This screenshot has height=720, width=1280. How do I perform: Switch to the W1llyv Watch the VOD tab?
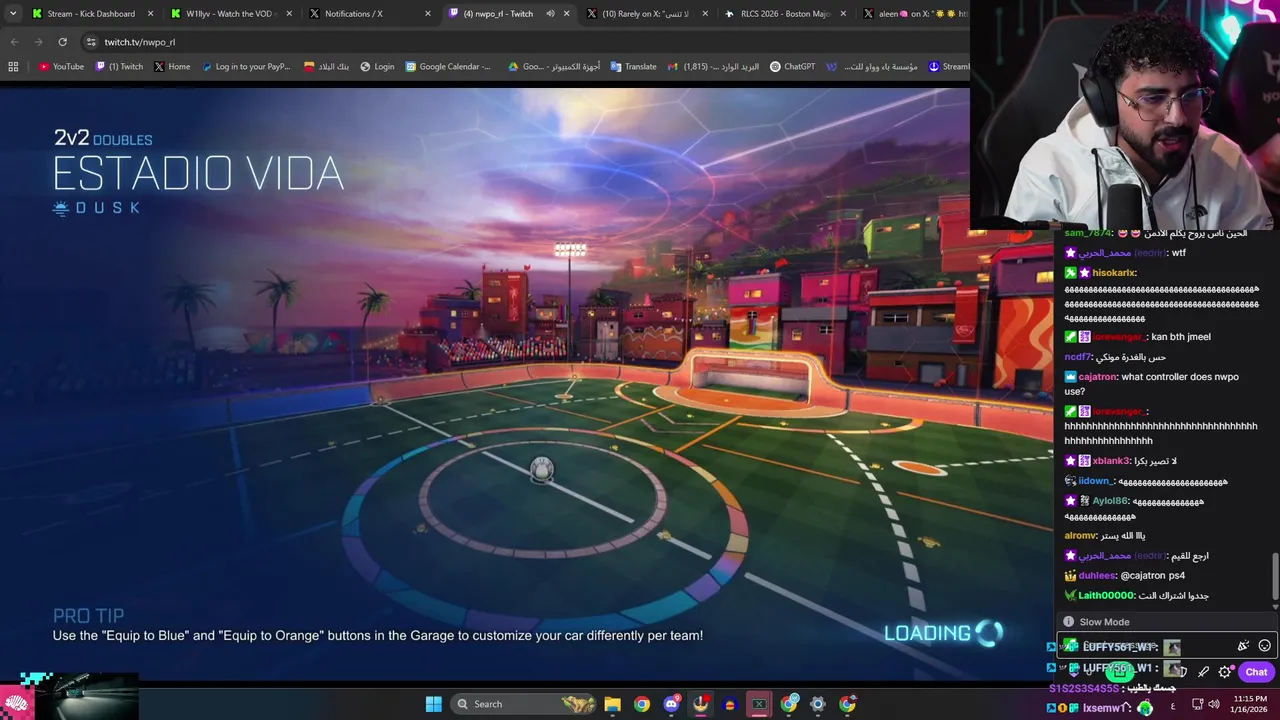pyautogui.click(x=230, y=14)
